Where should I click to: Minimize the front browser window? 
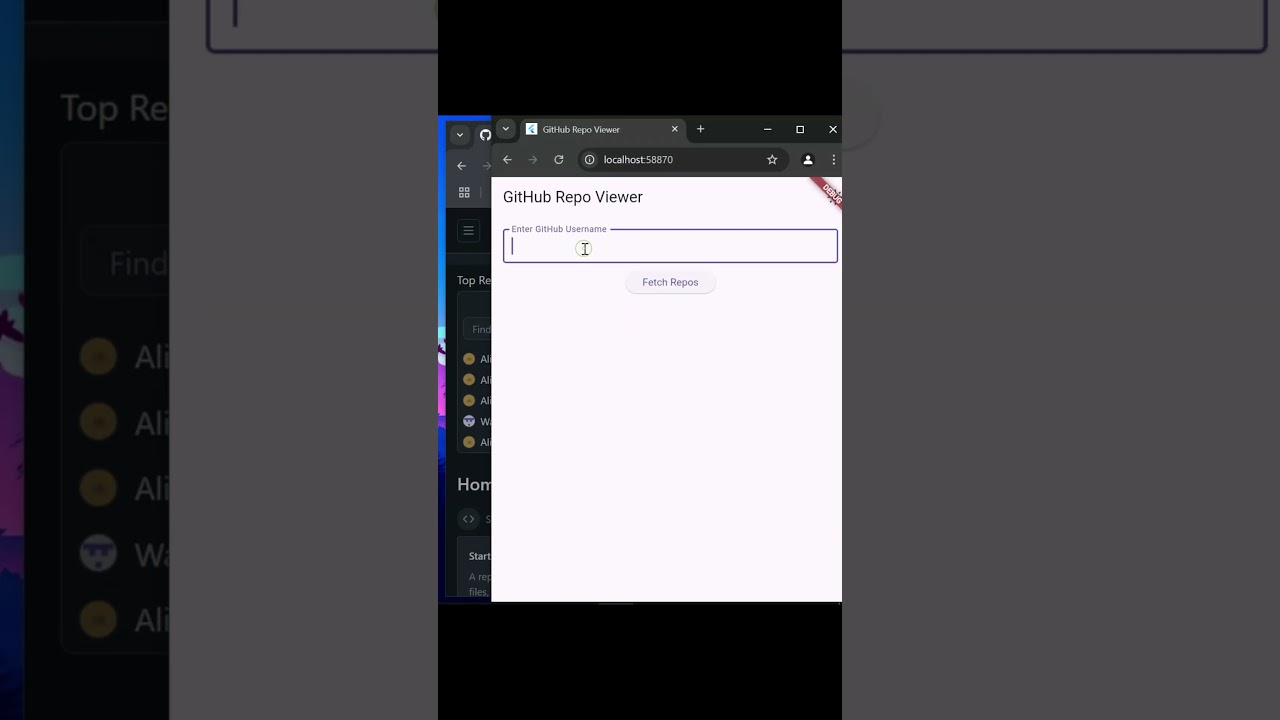767,129
